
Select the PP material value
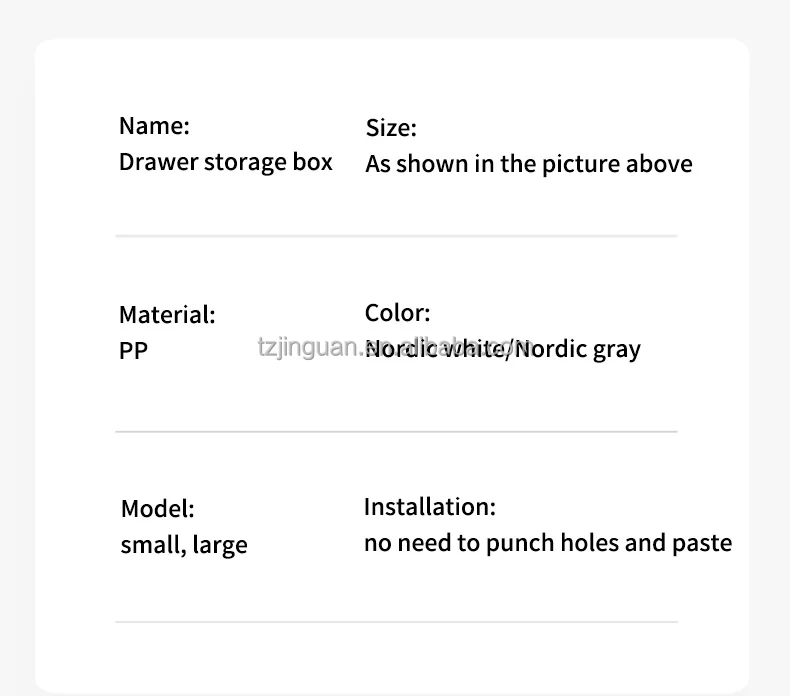[x=134, y=350]
